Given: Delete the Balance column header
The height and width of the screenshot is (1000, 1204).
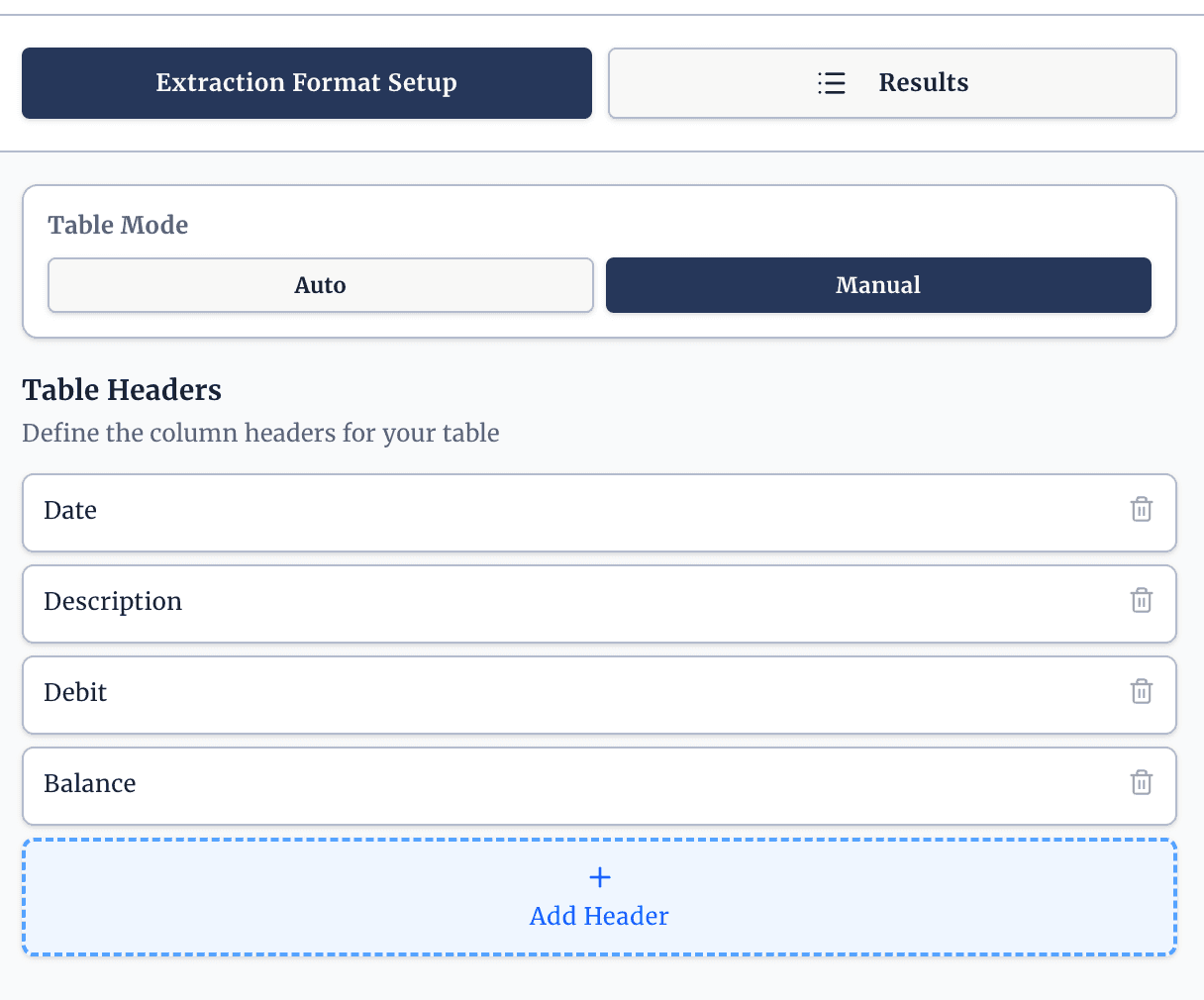Looking at the screenshot, I should click(x=1141, y=782).
